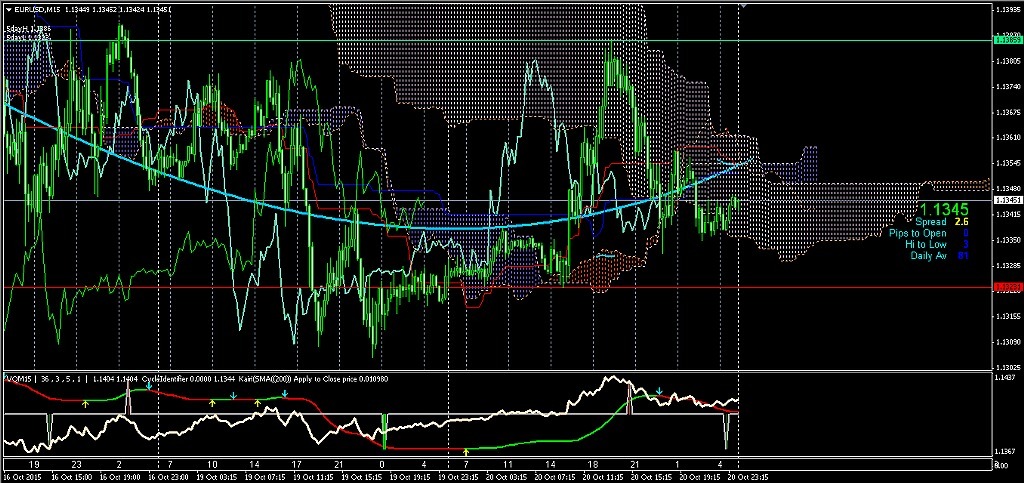Select the red horizontal support line

496,287
